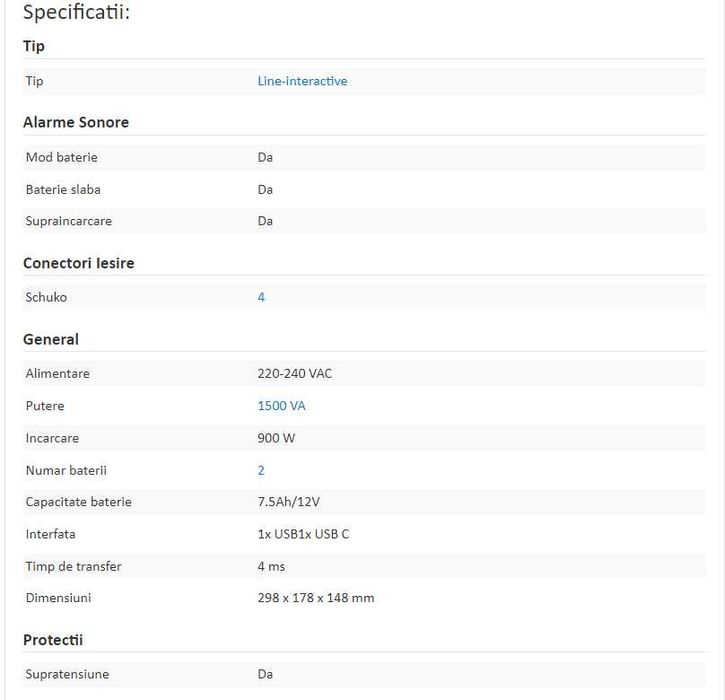Click the Conectori Iesire section heading
Image resolution: width=725 pixels, height=700 pixels.
click(79, 263)
